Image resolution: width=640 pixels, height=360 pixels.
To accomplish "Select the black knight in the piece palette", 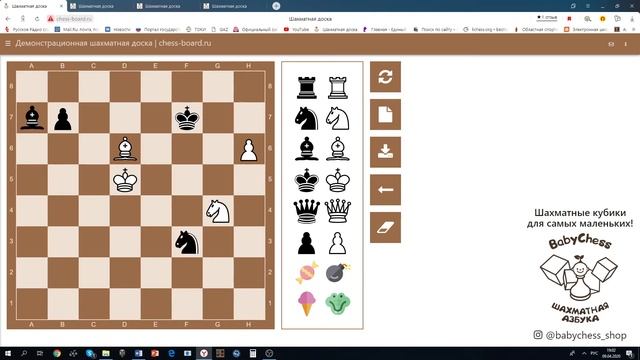I will point(307,119).
